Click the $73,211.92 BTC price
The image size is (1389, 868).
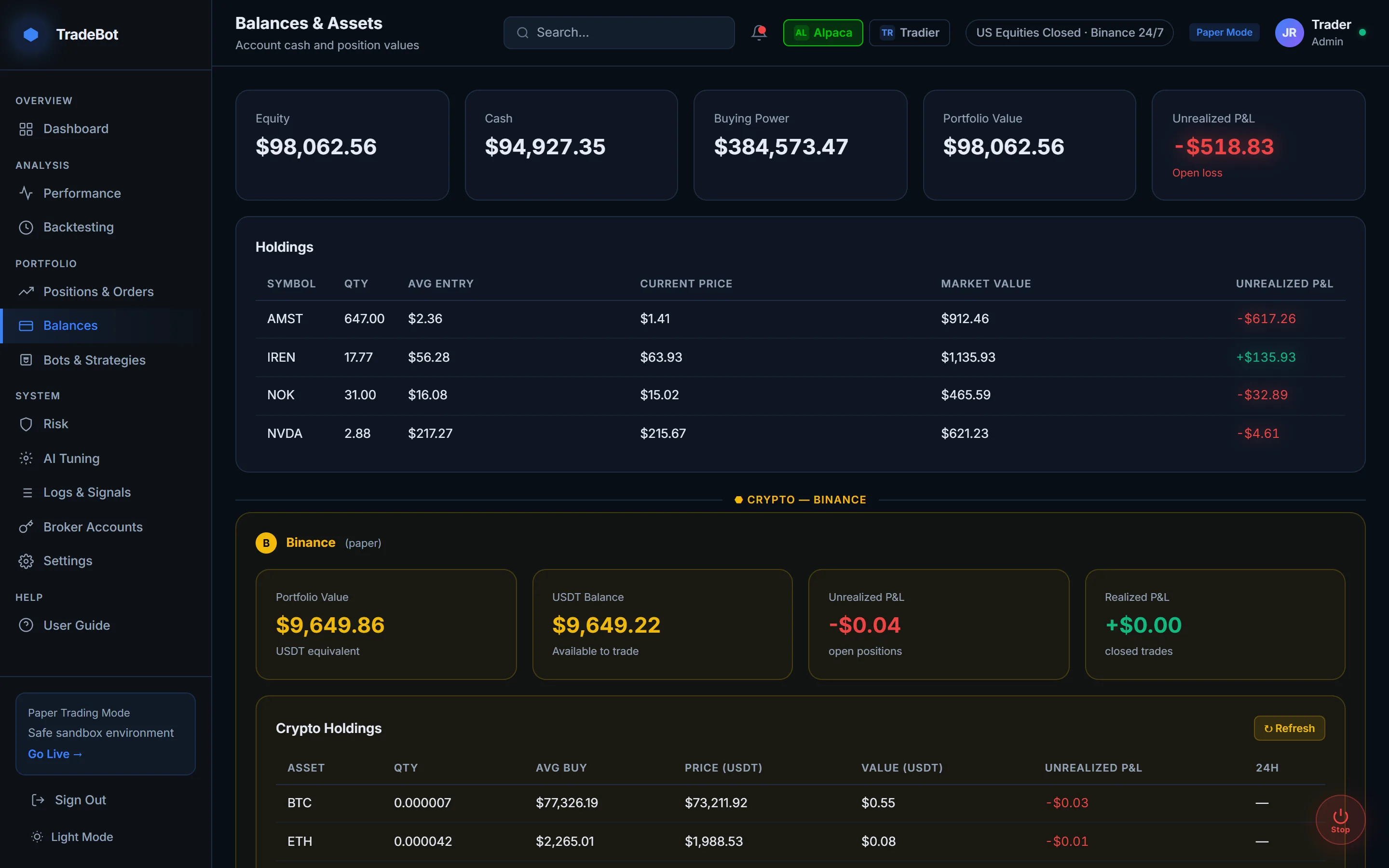coord(716,803)
